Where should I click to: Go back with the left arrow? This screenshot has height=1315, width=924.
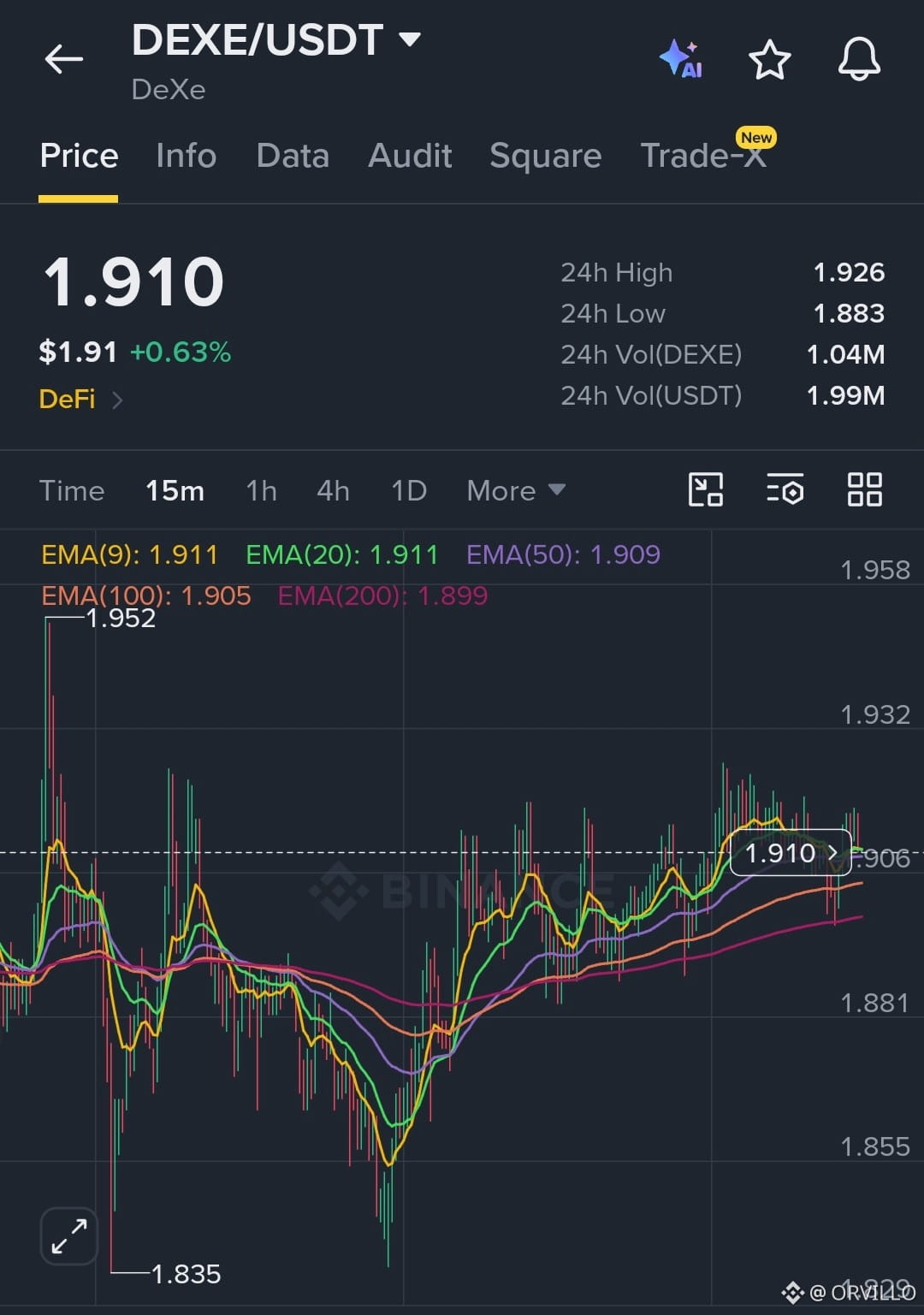pos(64,59)
